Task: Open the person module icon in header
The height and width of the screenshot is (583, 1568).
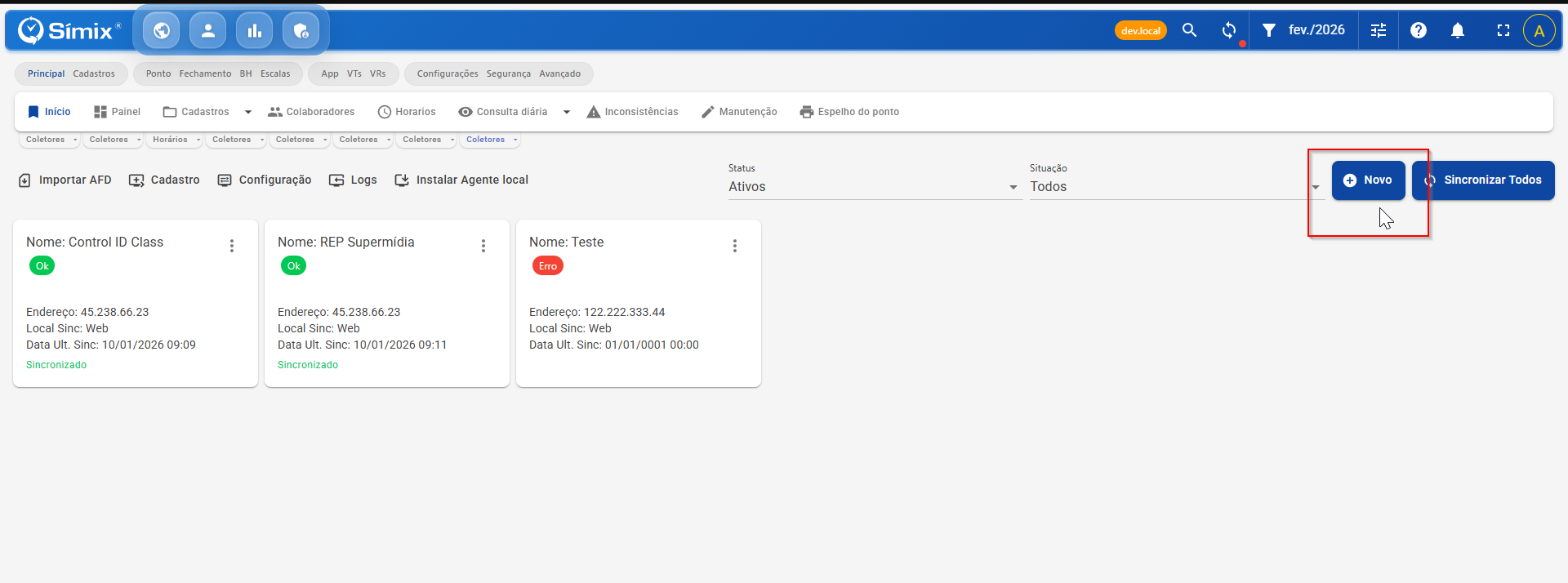Action: (208, 30)
